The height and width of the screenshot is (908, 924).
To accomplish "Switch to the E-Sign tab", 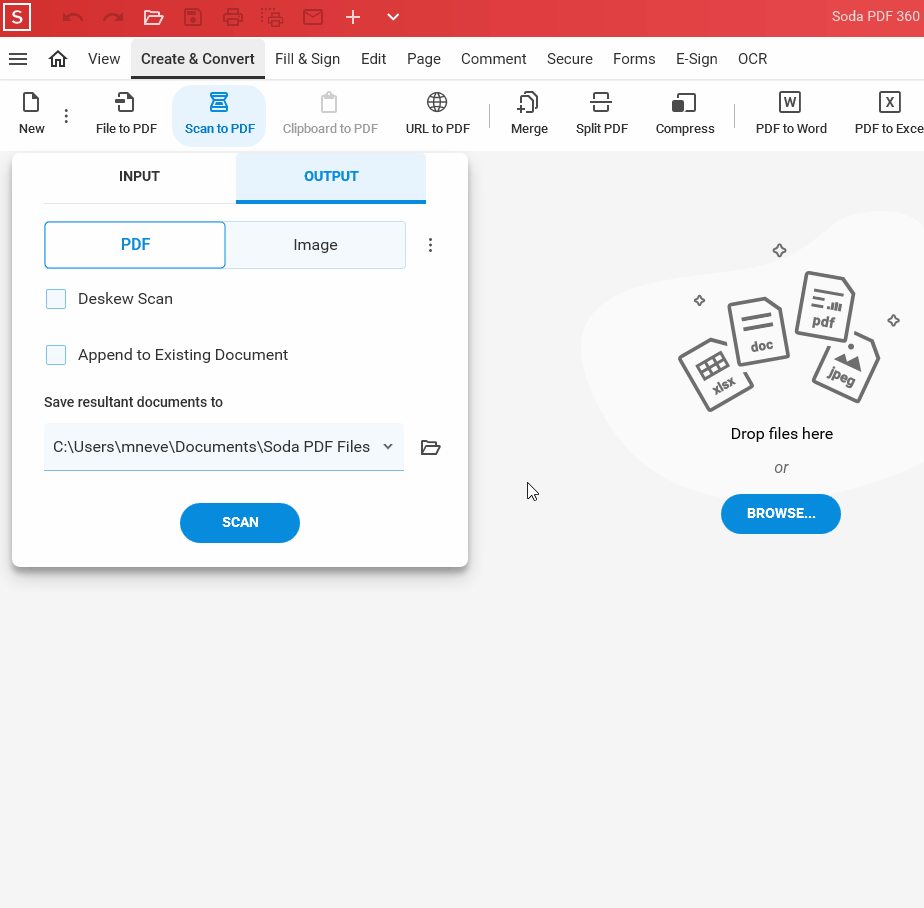I will point(697,59).
